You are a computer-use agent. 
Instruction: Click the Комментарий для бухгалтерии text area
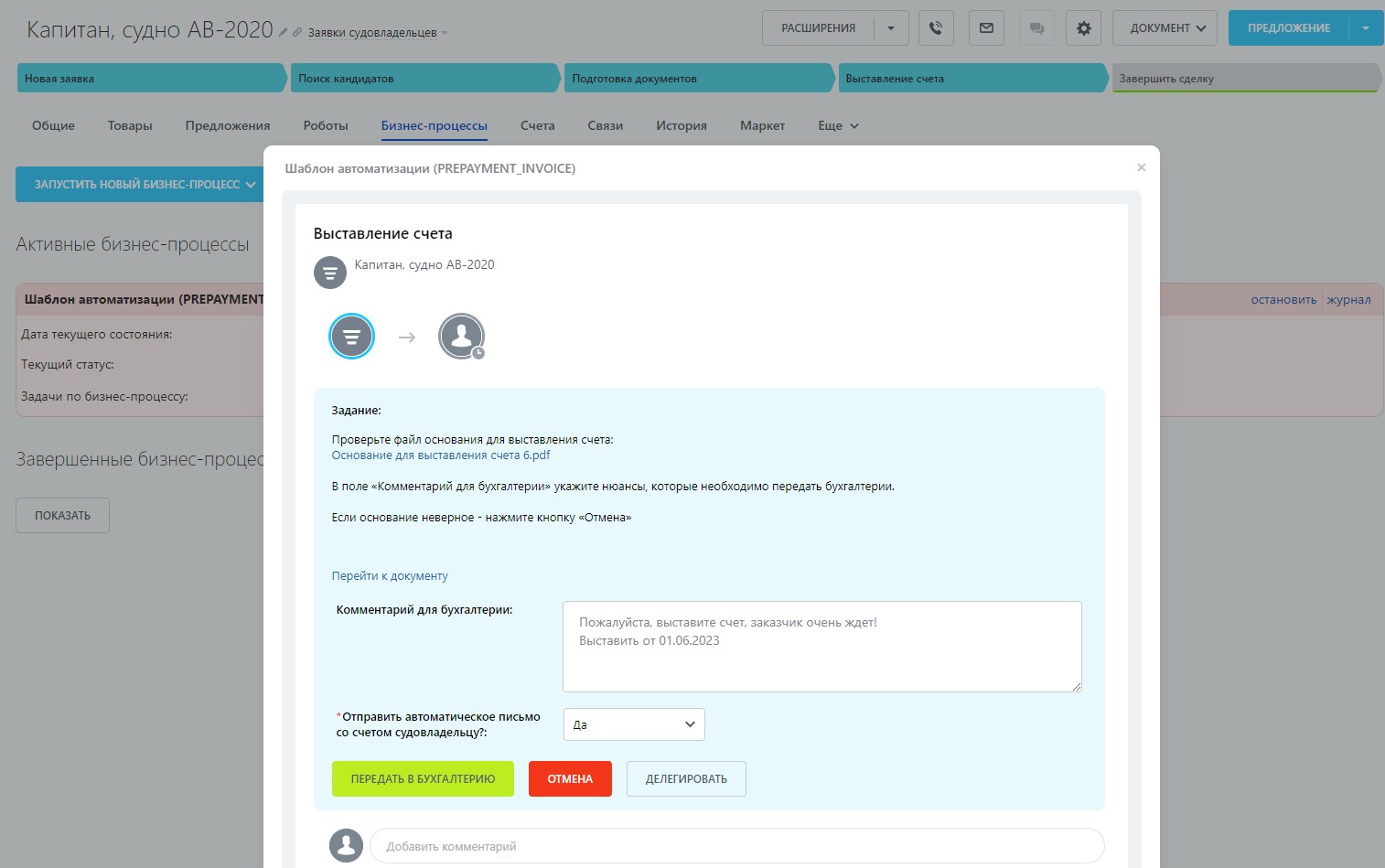pyautogui.click(x=822, y=647)
